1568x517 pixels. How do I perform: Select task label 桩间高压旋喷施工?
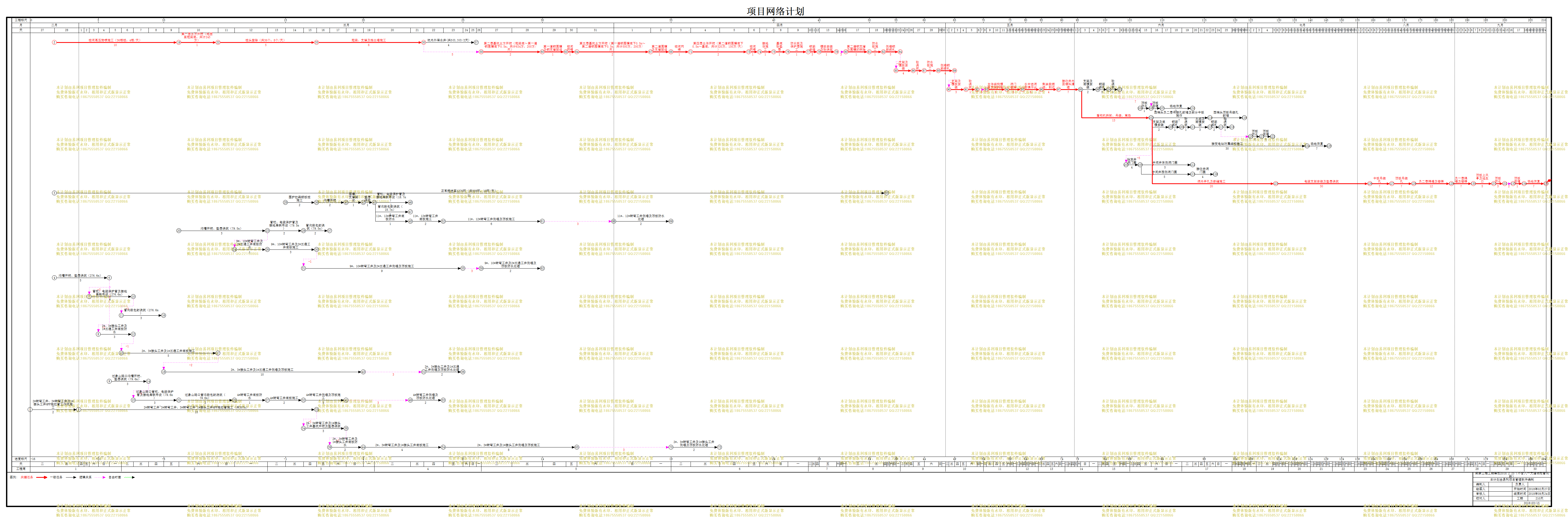coord(114,40)
